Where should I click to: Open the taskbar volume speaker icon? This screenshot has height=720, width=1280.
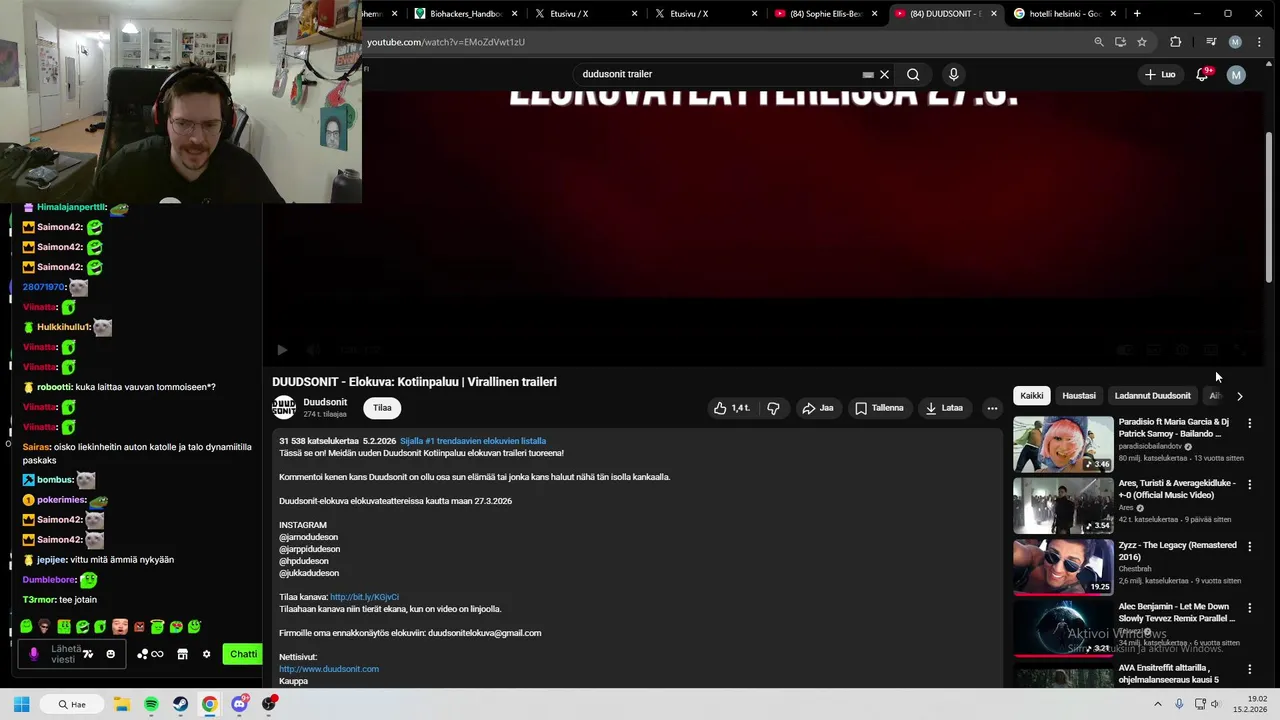1215,704
